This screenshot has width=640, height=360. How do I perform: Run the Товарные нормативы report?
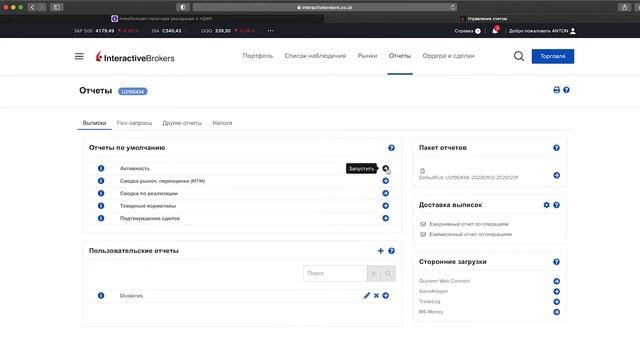385,206
